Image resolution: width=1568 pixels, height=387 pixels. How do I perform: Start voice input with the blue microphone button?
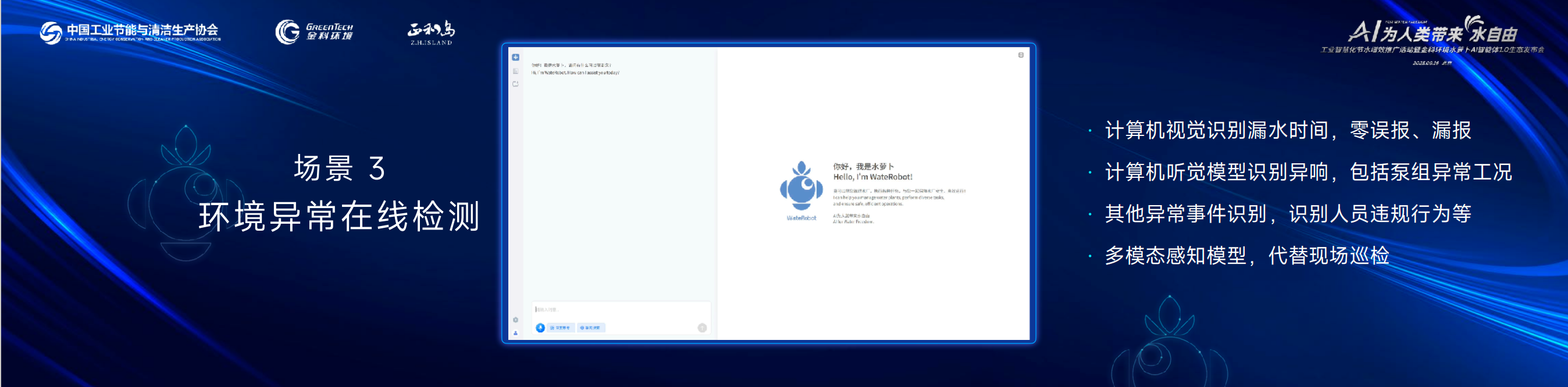540,328
